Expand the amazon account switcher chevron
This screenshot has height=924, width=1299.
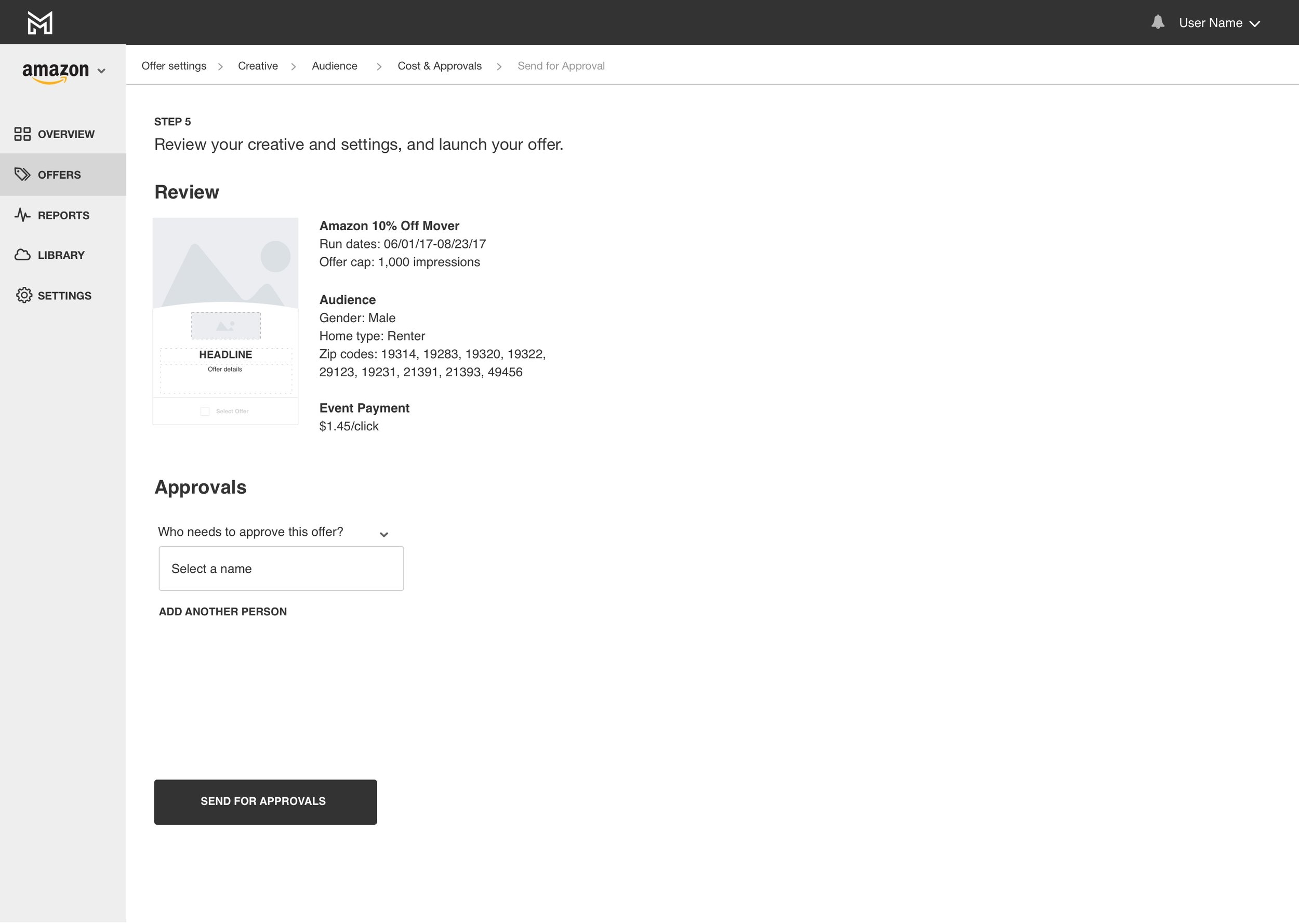[101, 71]
